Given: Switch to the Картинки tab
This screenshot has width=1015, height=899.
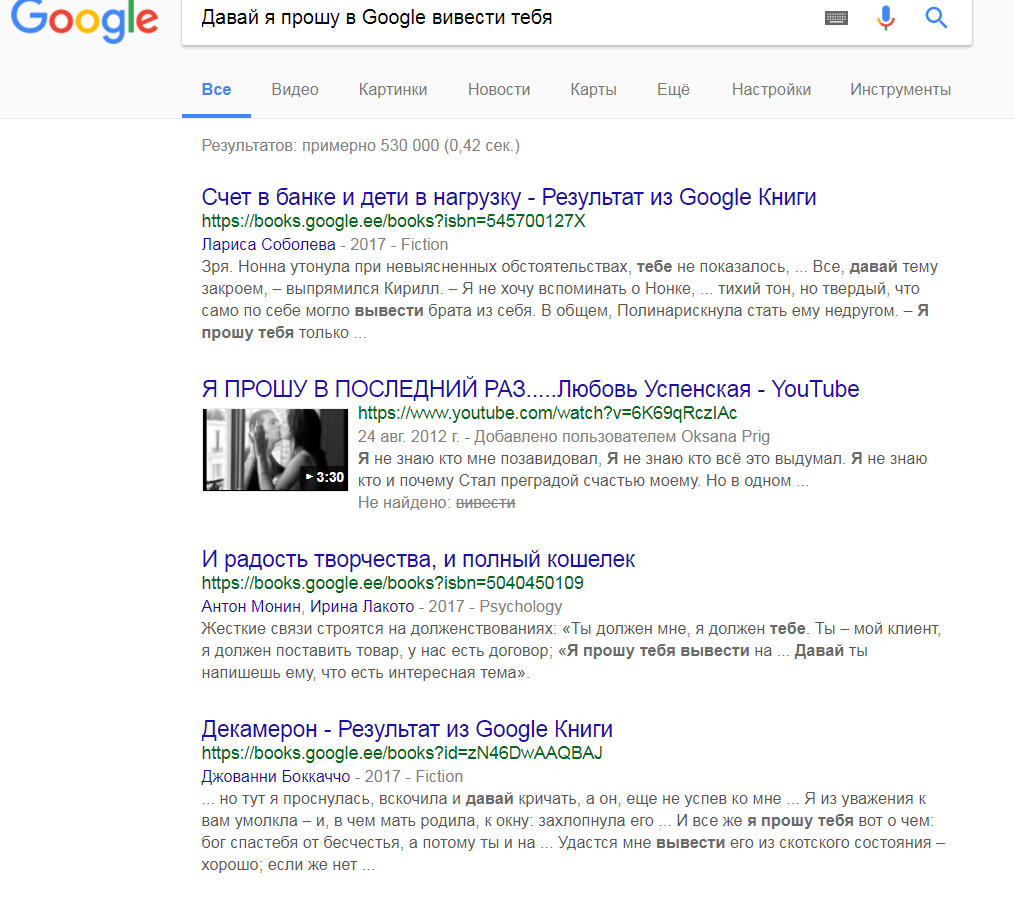Looking at the screenshot, I should click(393, 89).
